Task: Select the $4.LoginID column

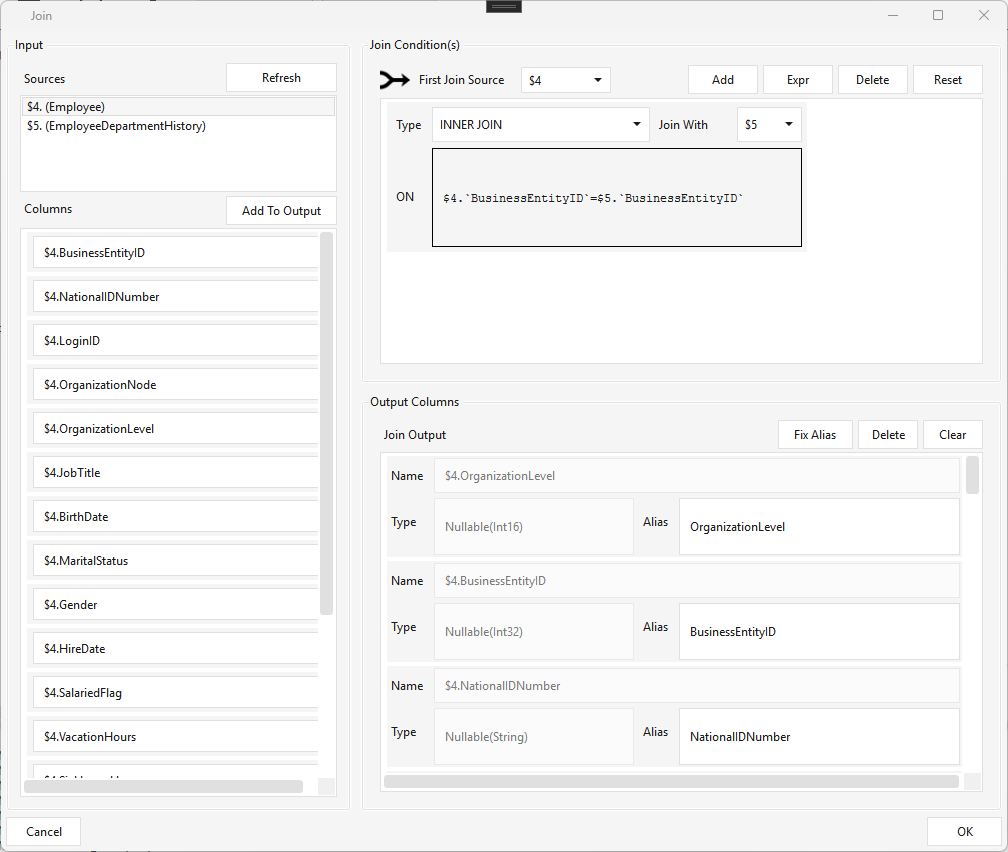Action: point(176,341)
